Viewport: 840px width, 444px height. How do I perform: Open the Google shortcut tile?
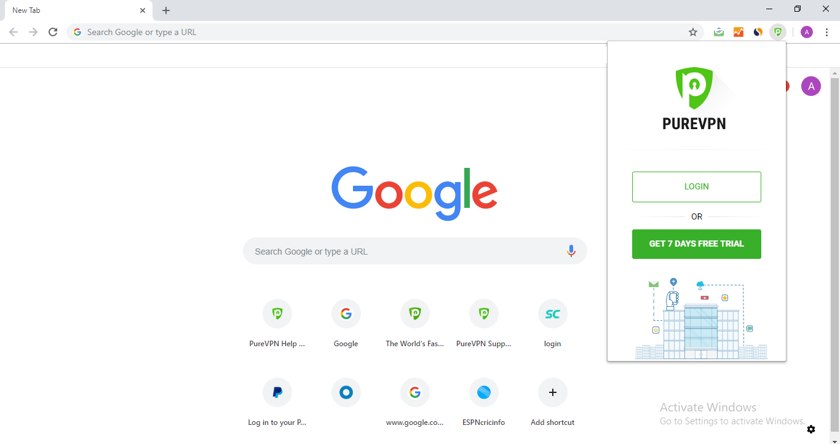tap(346, 324)
